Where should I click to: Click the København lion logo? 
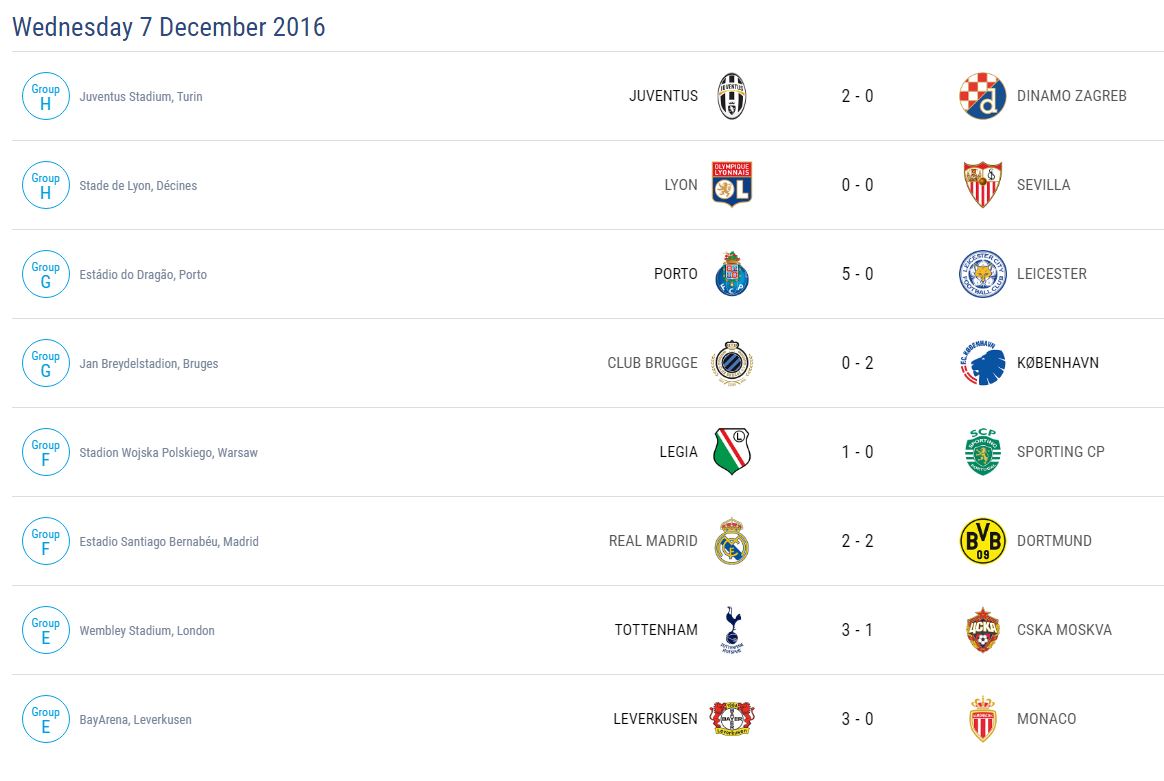click(x=982, y=363)
